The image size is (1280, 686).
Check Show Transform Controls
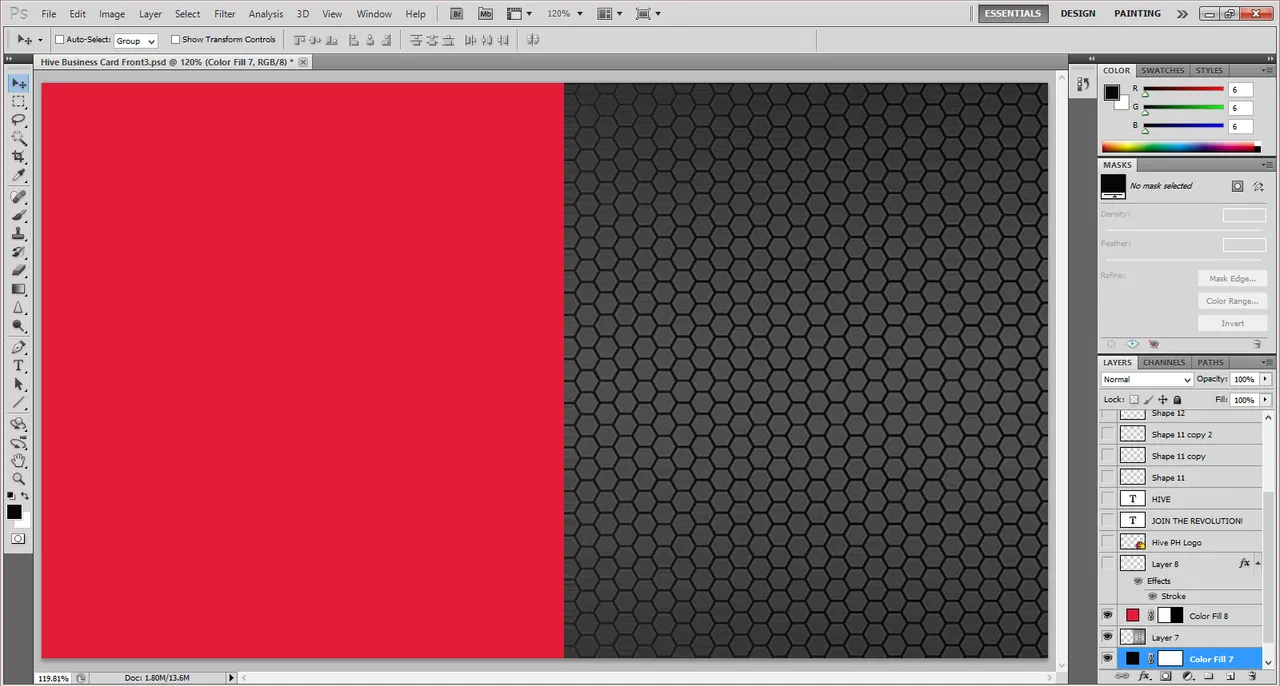(175, 40)
